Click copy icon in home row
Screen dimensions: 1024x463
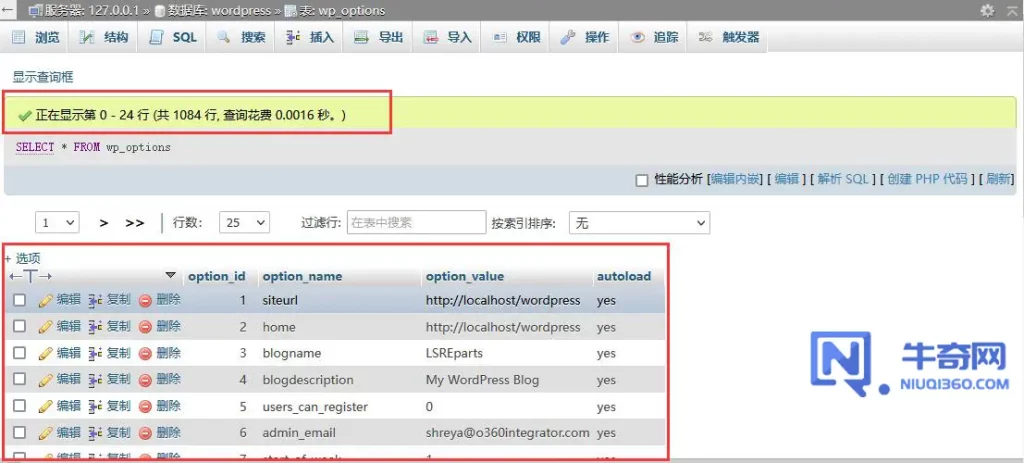pyautogui.click(x=95, y=327)
